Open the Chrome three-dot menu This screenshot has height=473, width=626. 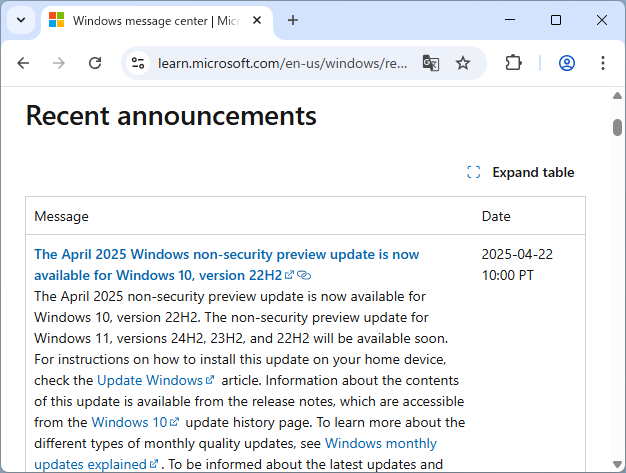coord(603,63)
